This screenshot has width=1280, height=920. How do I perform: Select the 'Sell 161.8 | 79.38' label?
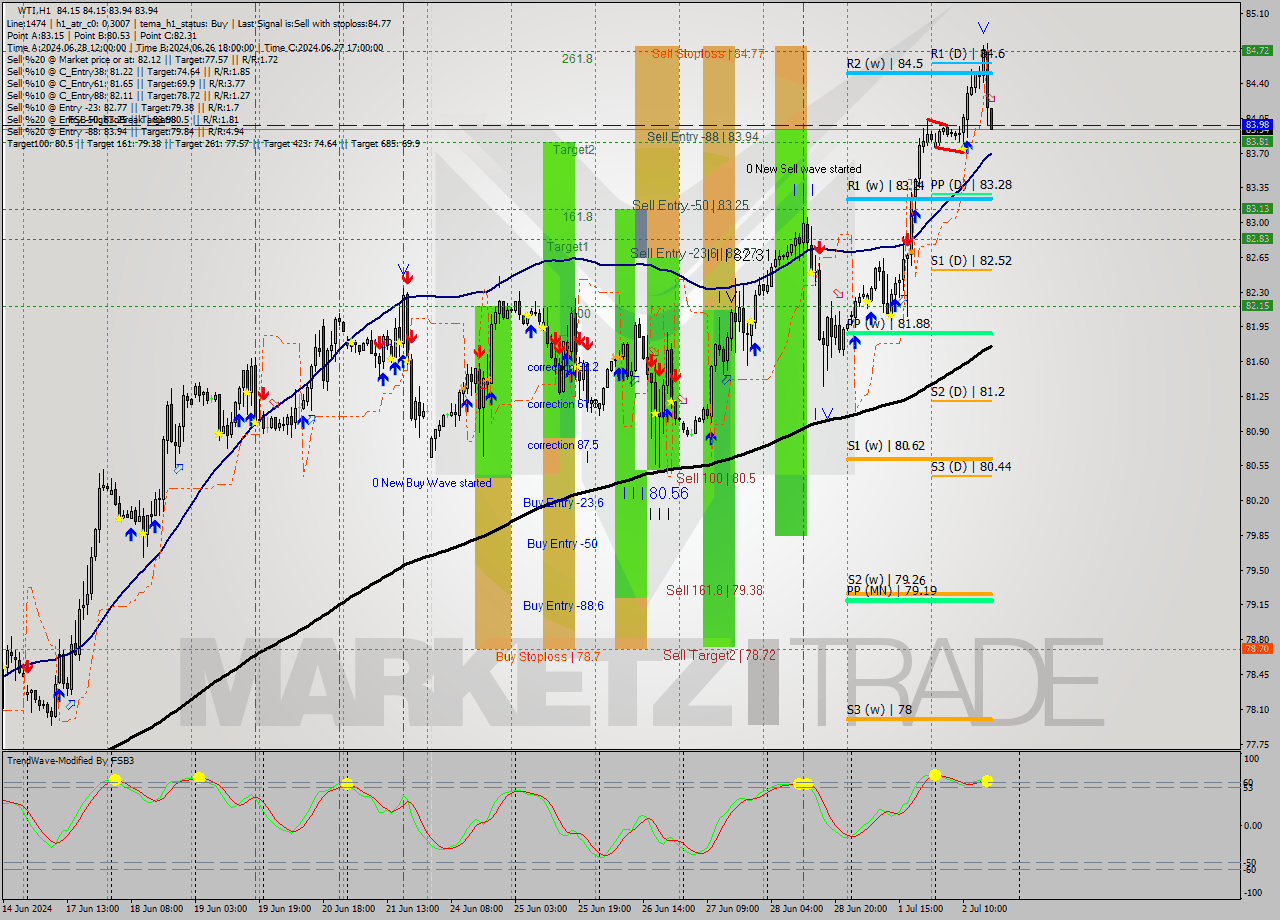point(714,591)
